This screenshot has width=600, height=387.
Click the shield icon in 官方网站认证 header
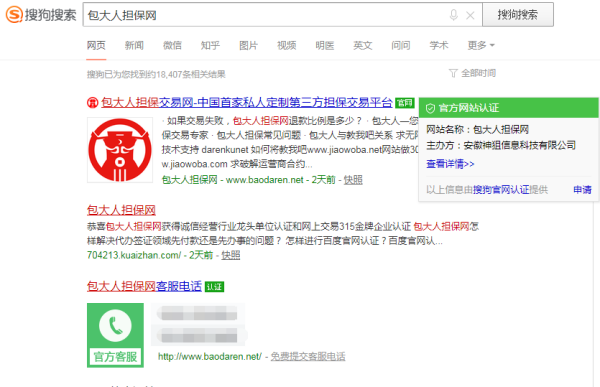coord(430,108)
